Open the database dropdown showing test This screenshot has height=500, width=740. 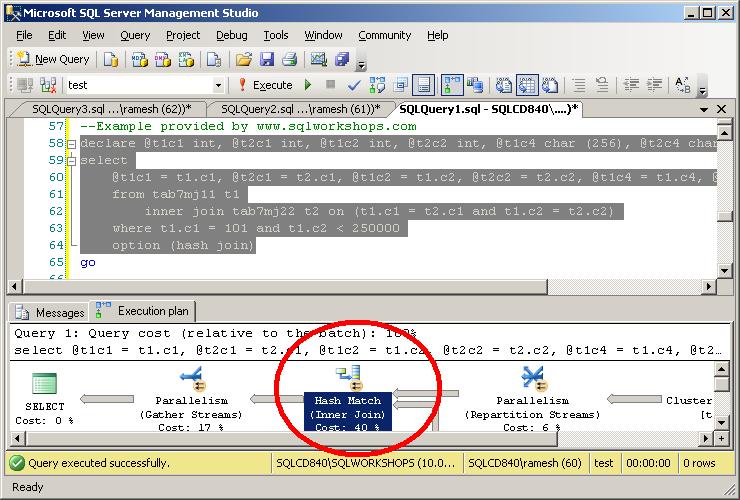(x=218, y=85)
